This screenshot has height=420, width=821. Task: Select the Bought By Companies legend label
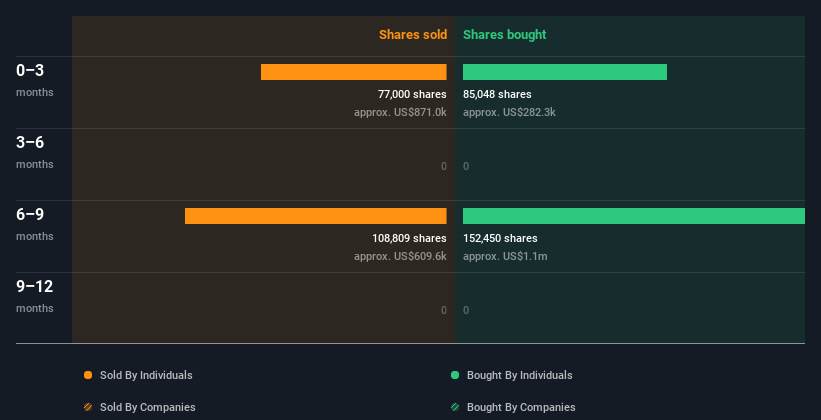pos(521,407)
